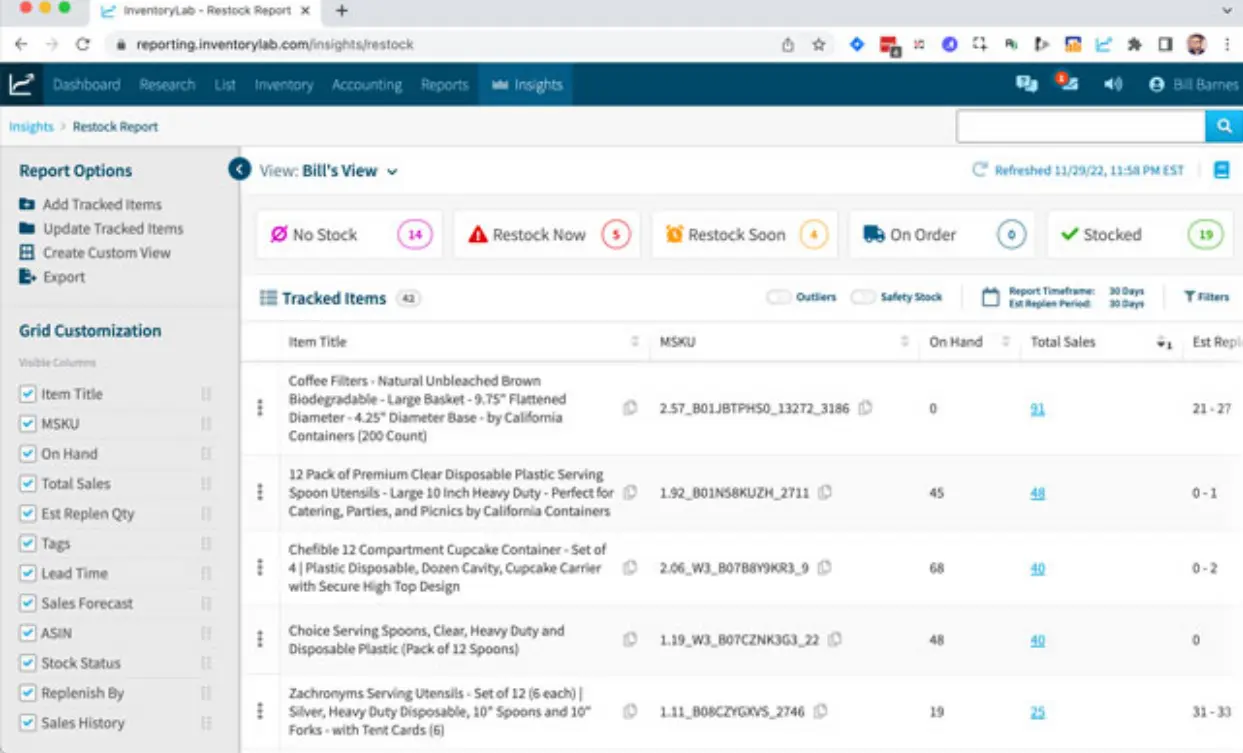The width and height of the screenshot is (1243, 753).
Task: Collapse the sidebar with the arrow circle
Action: point(239,169)
